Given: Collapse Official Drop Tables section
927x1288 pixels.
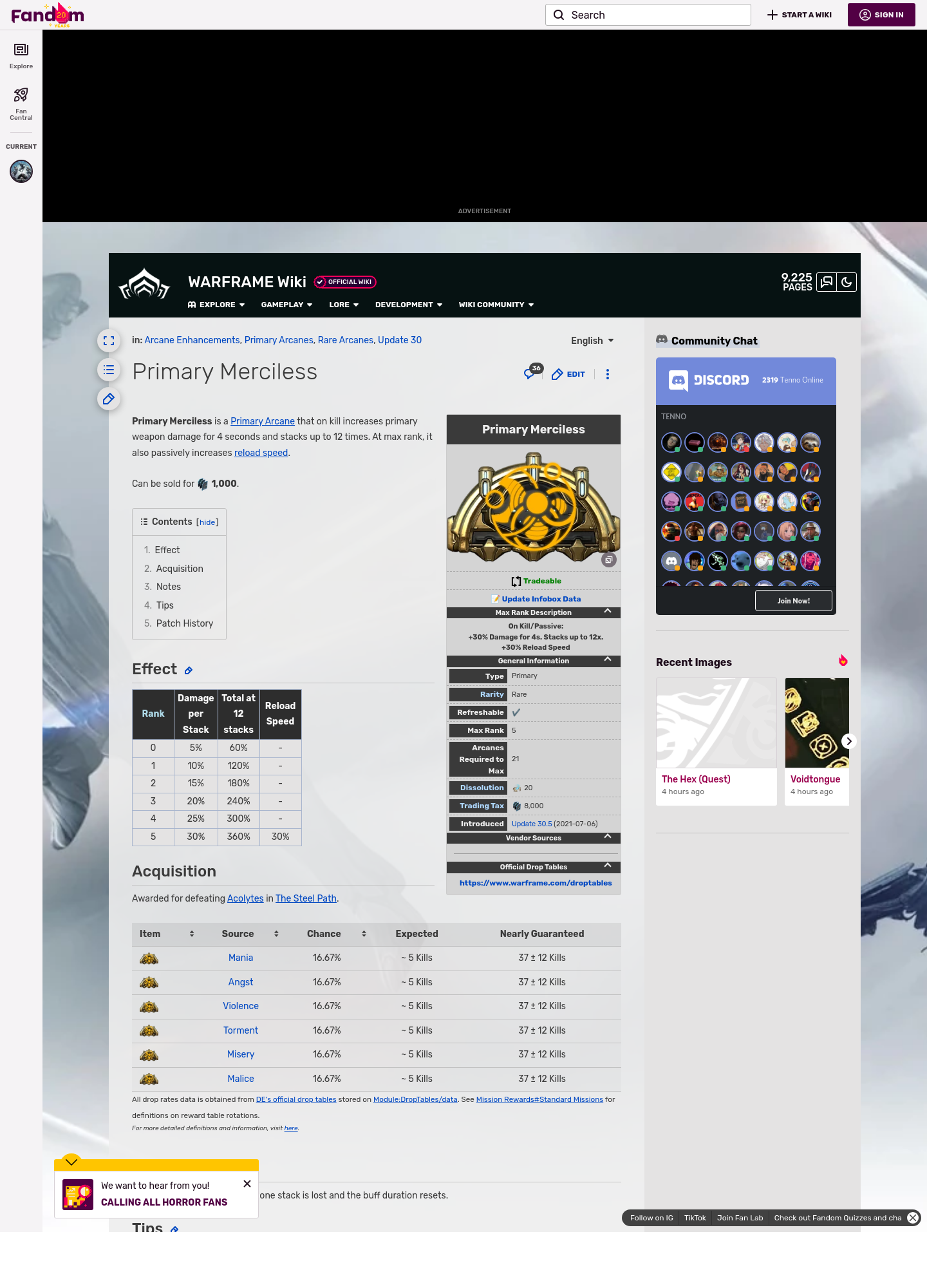Looking at the screenshot, I should (x=608, y=866).
